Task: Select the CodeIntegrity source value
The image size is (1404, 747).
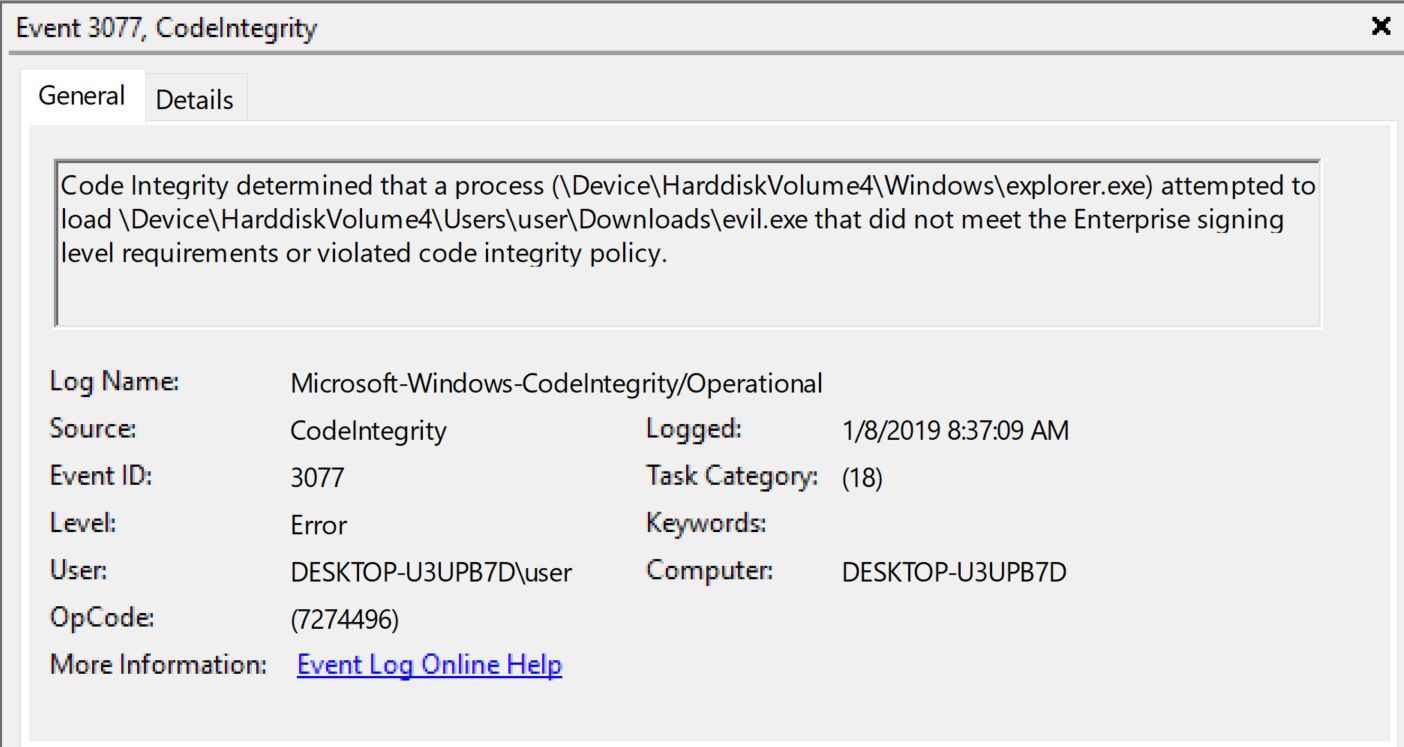Action: [x=368, y=431]
